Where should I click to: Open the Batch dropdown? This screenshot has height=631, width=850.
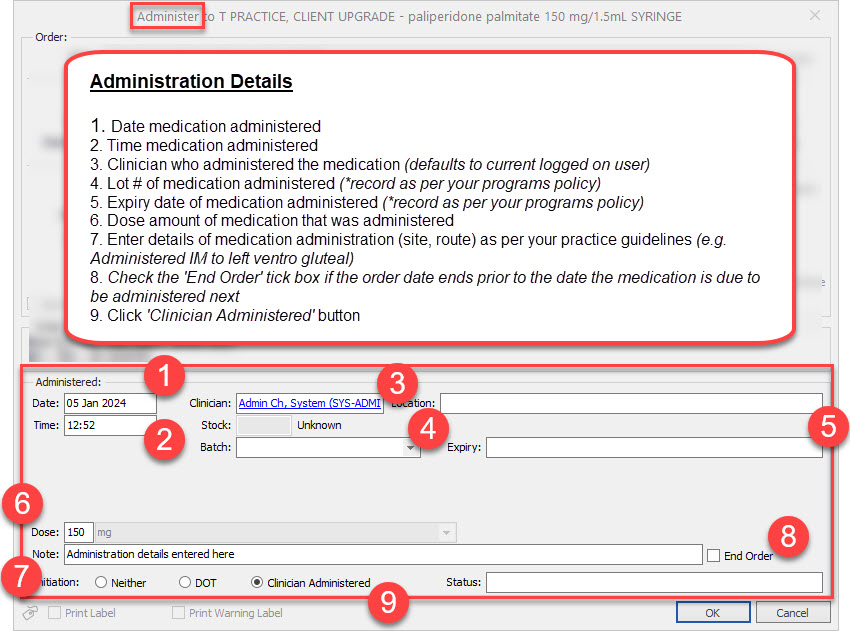point(410,448)
